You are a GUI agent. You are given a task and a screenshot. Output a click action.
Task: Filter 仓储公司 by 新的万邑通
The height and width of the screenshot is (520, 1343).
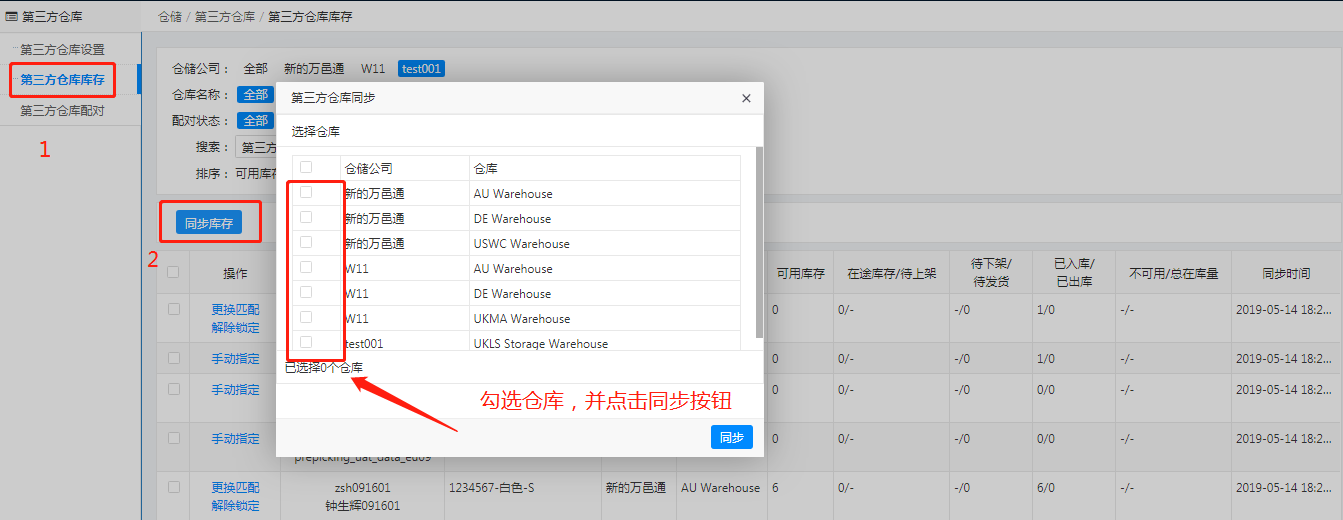[x=314, y=69]
